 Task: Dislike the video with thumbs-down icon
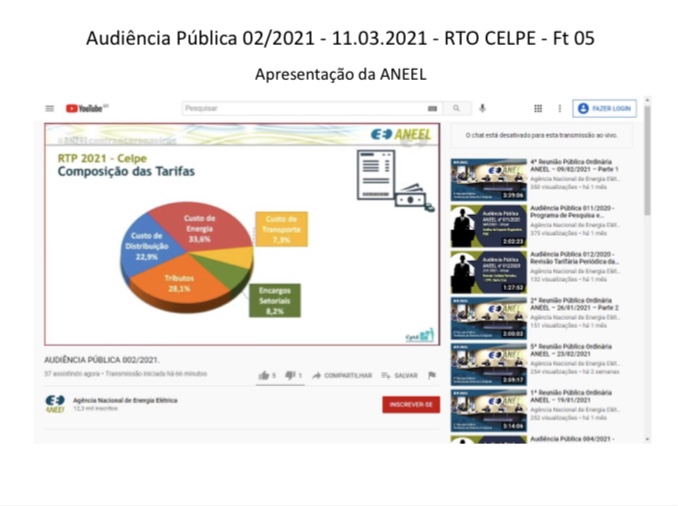[291, 376]
